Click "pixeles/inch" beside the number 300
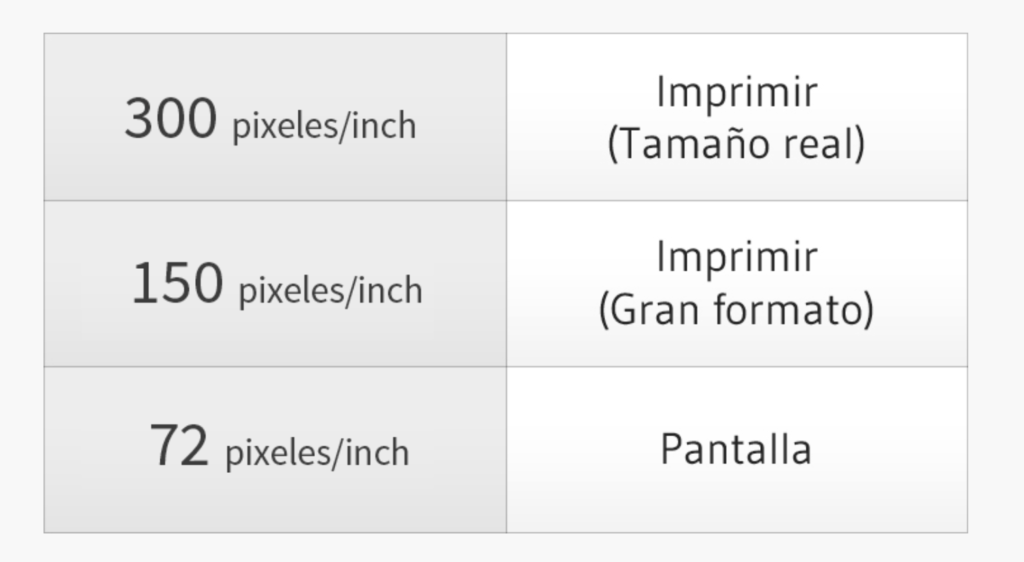 (324, 127)
